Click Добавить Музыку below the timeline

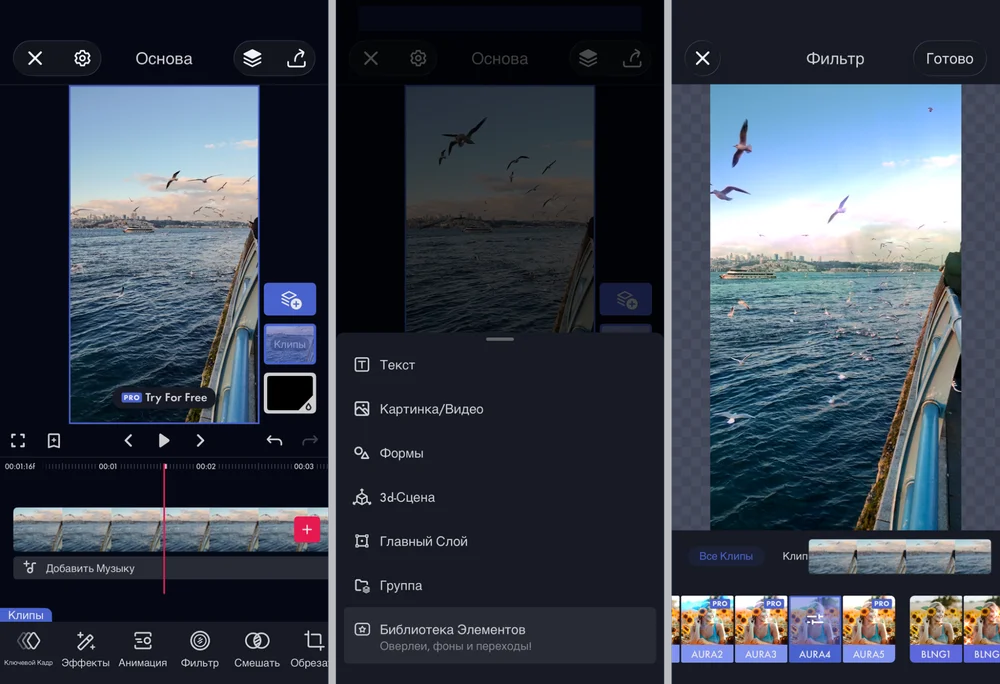click(x=90, y=568)
